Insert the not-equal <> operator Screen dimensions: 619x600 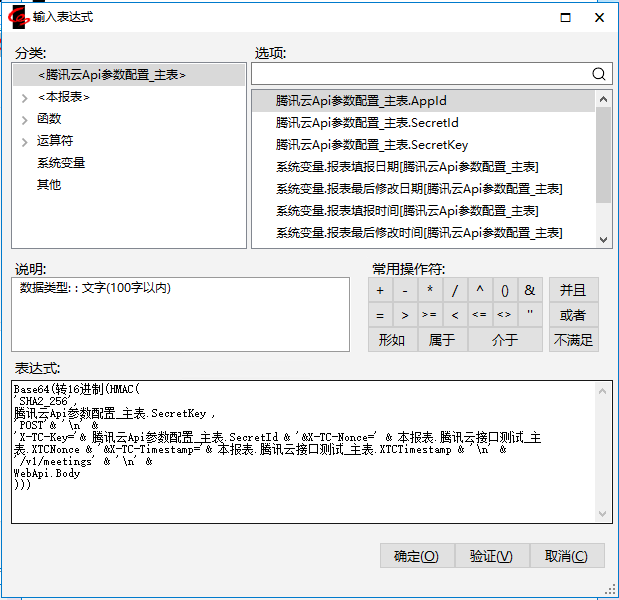tap(504, 315)
